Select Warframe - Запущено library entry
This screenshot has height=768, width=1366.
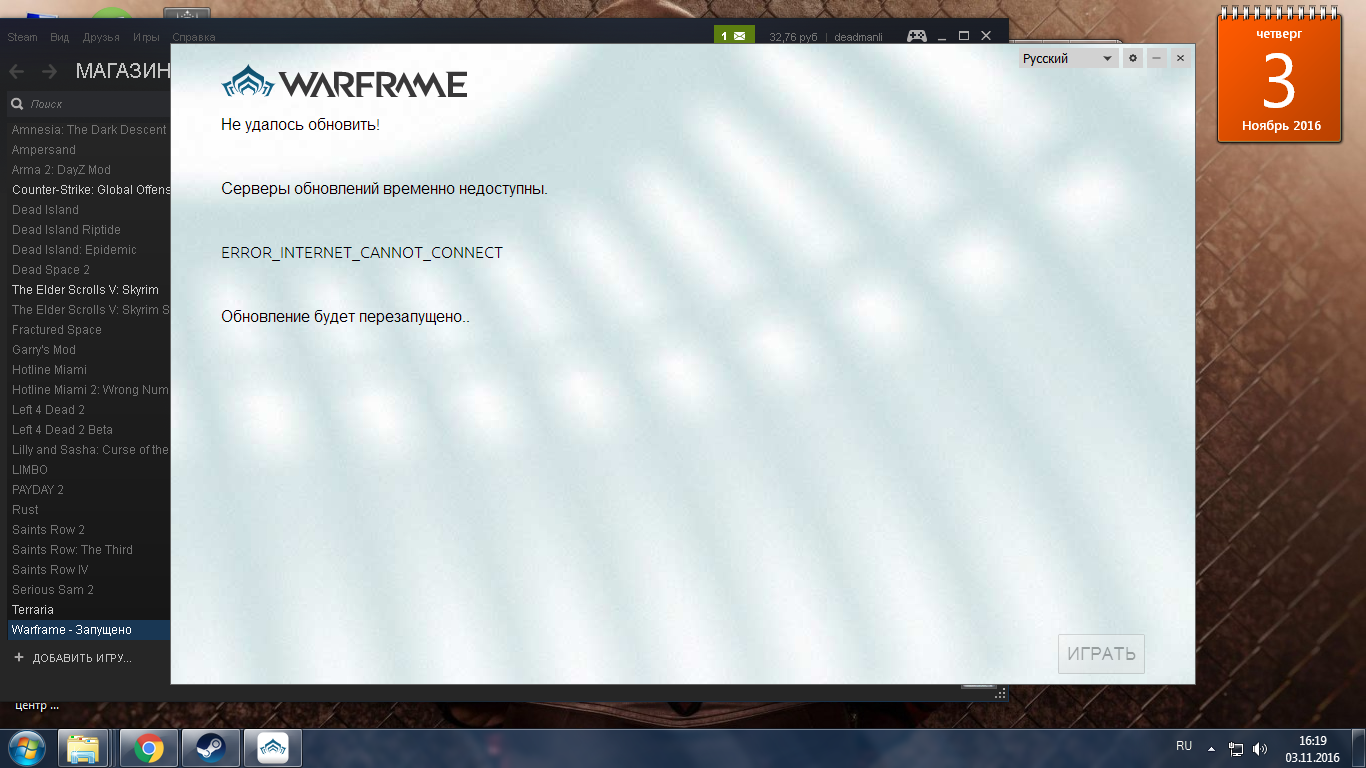tap(89, 630)
